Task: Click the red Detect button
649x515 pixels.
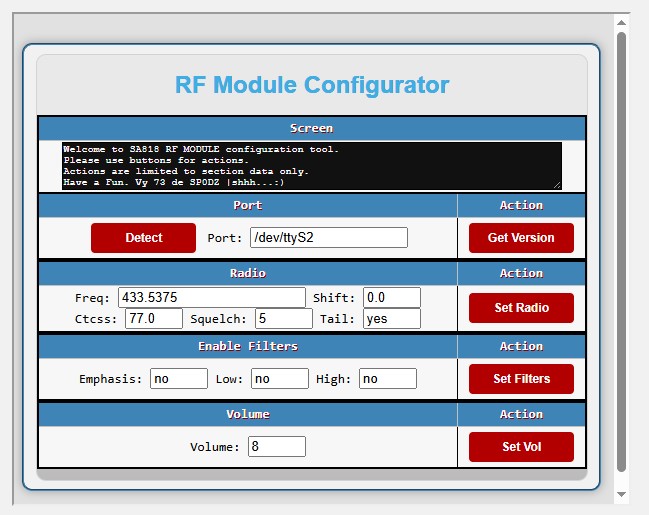Action: click(143, 238)
